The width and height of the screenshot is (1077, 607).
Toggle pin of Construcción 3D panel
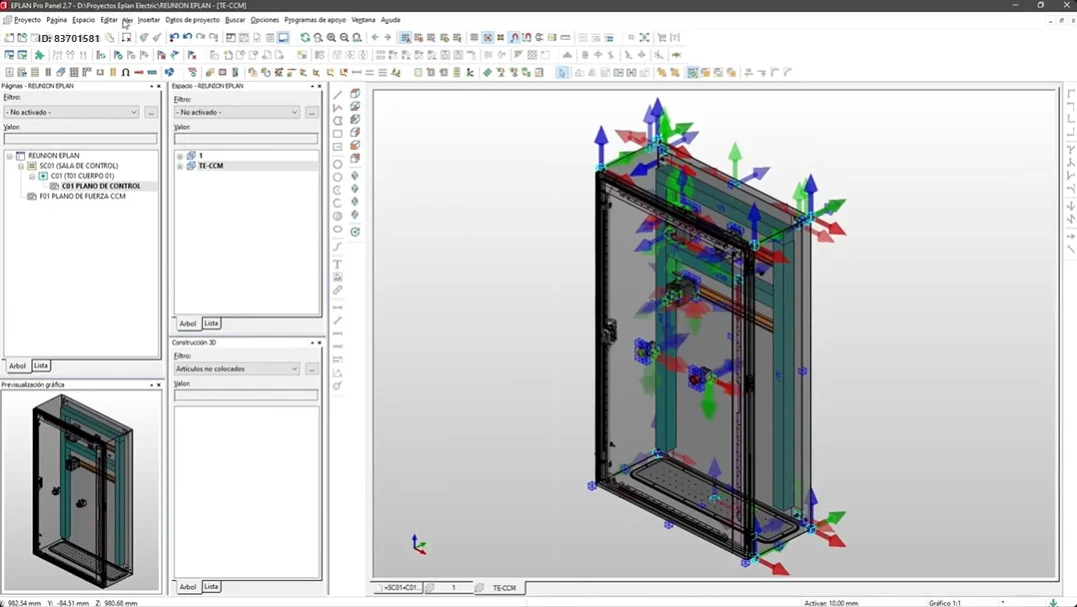click(312, 343)
